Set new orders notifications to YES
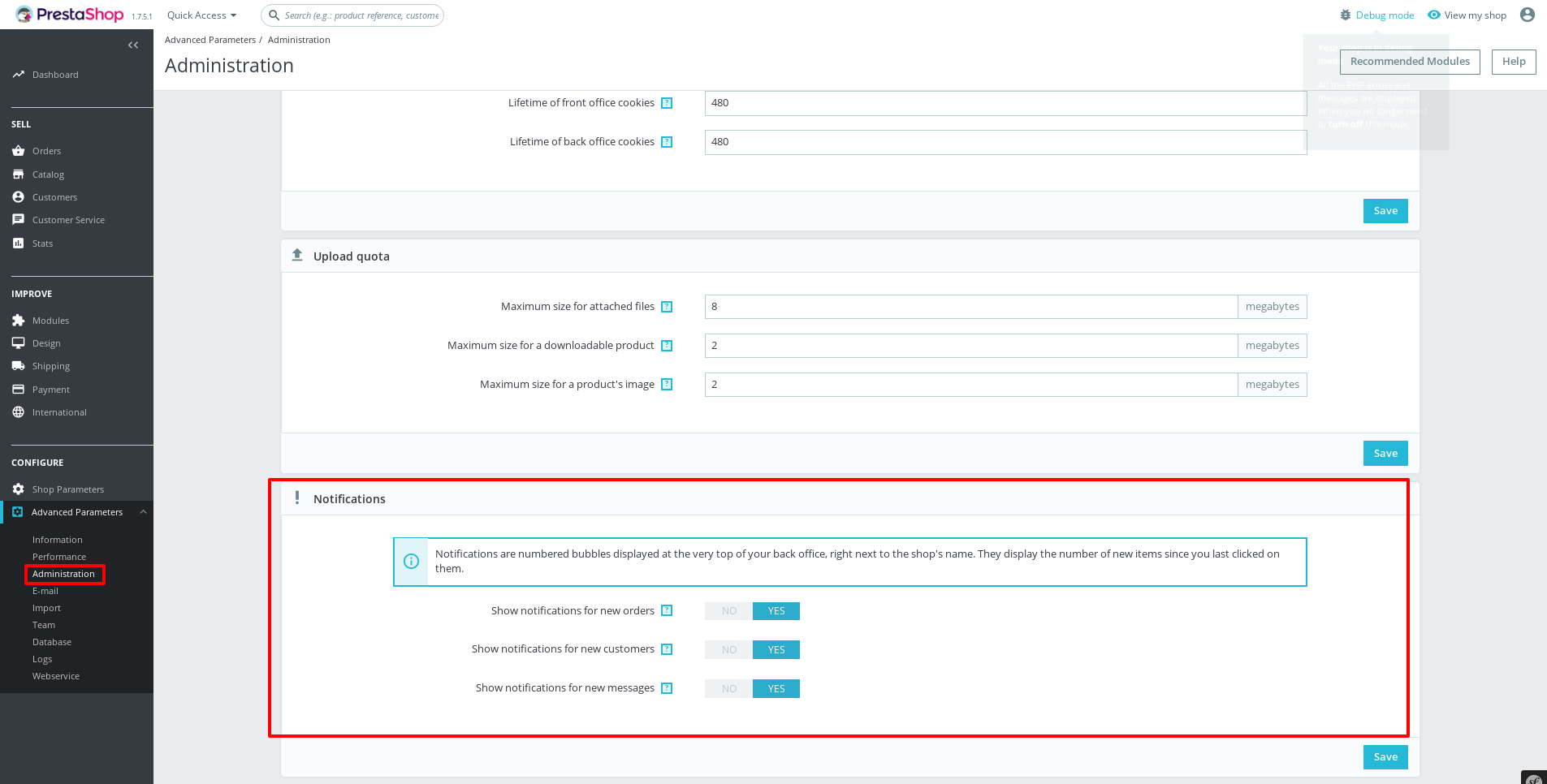The height and width of the screenshot is (784, 1547). click(x=776, y=611)
